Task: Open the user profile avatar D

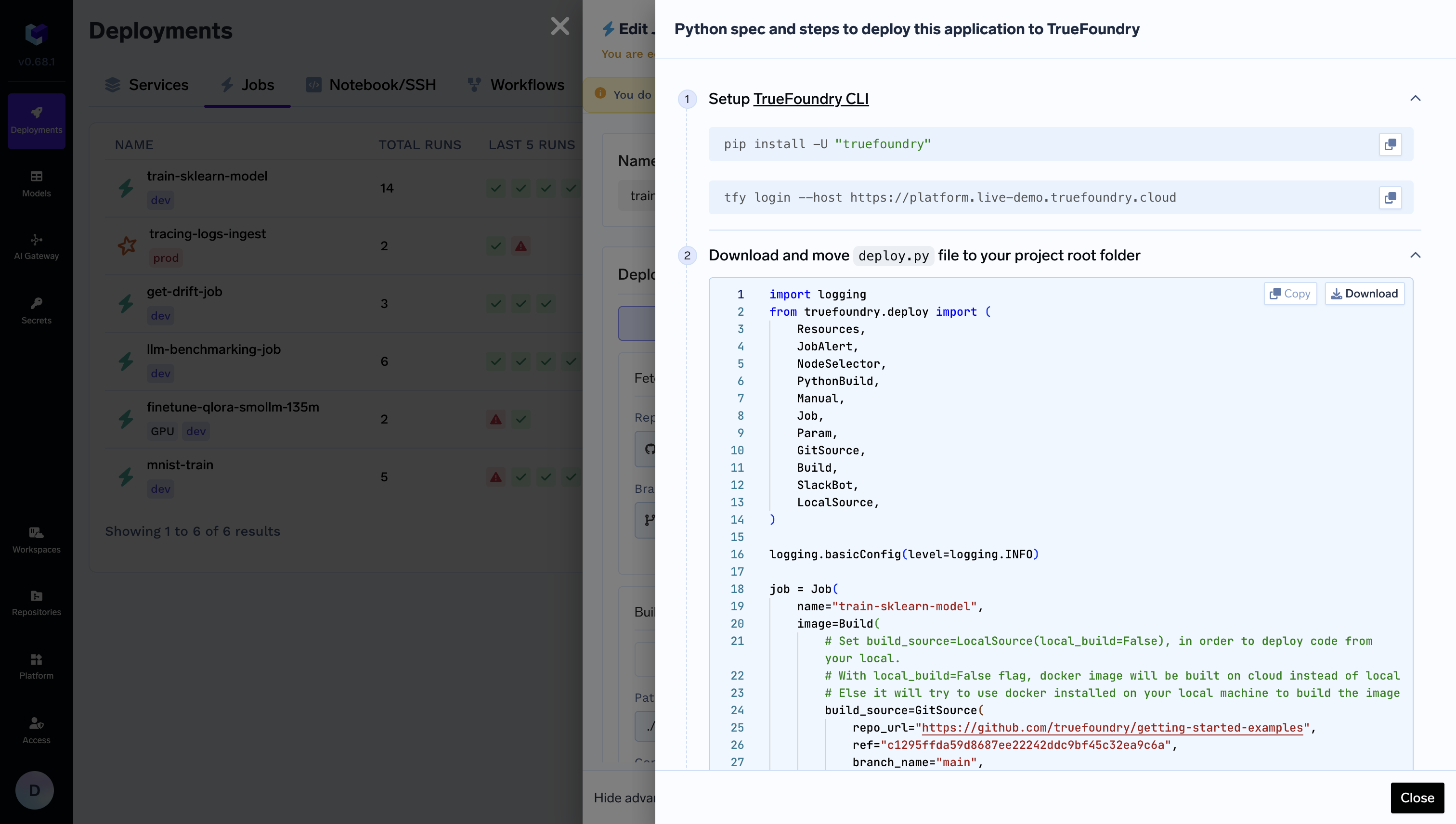Action: (34, 789)
